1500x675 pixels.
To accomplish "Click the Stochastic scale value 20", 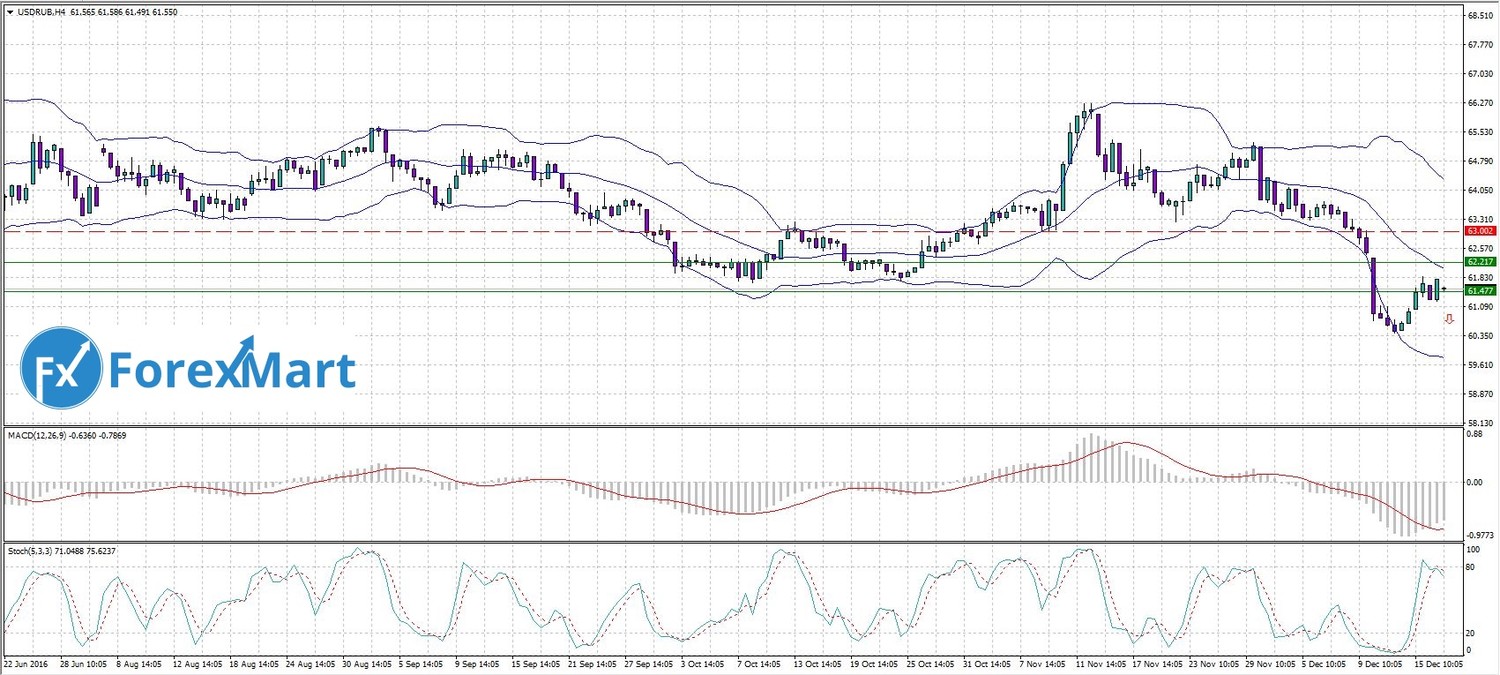I will coord(1472,633).
